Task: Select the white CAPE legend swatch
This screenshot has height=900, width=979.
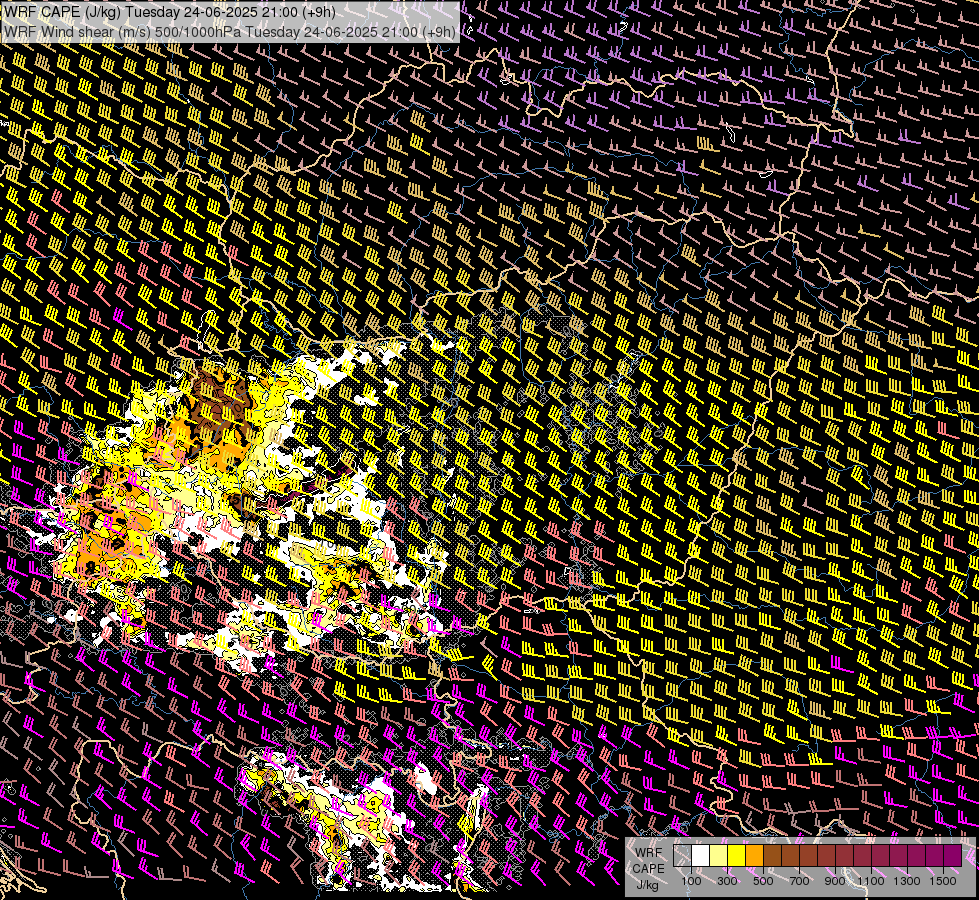Action: point(701,856)
